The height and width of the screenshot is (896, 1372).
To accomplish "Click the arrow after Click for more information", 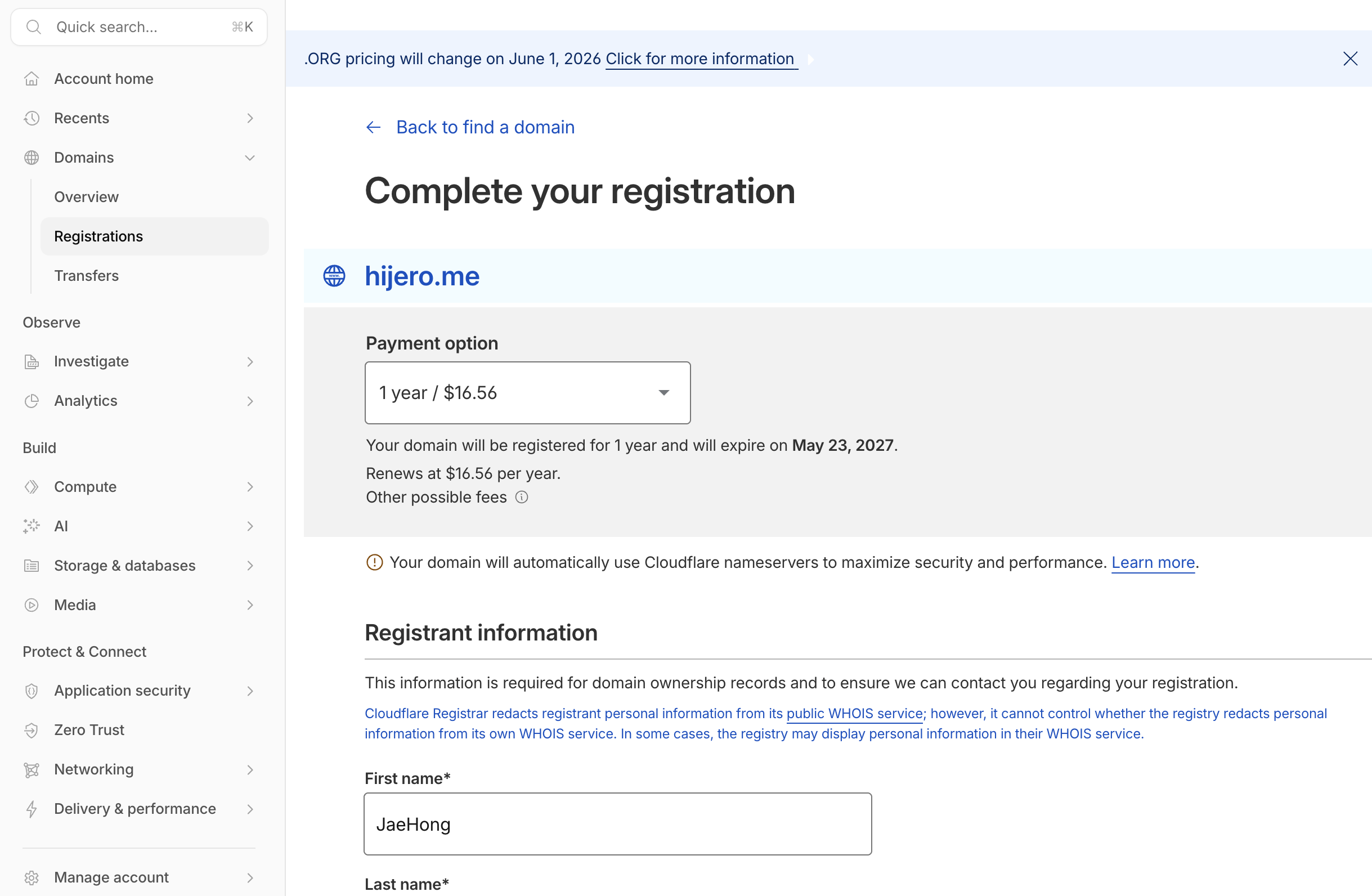I will [x=810, y=60].
